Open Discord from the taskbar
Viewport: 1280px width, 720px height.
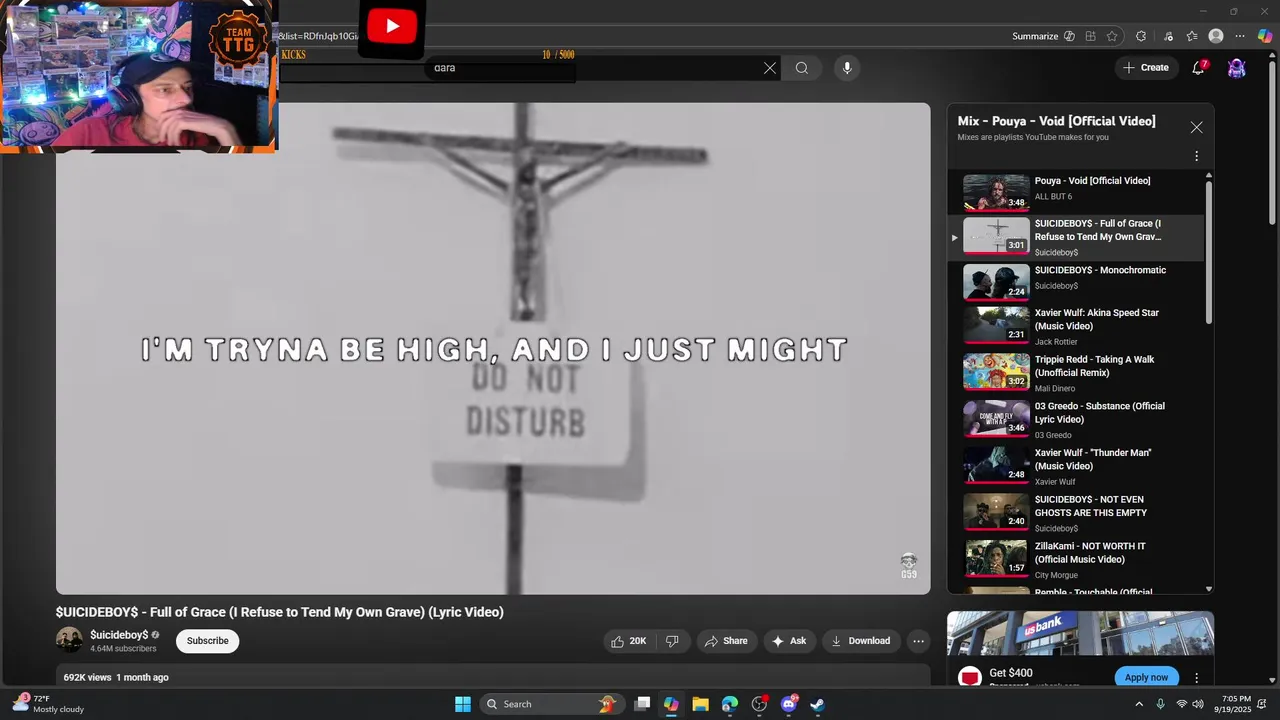point(788,704)
